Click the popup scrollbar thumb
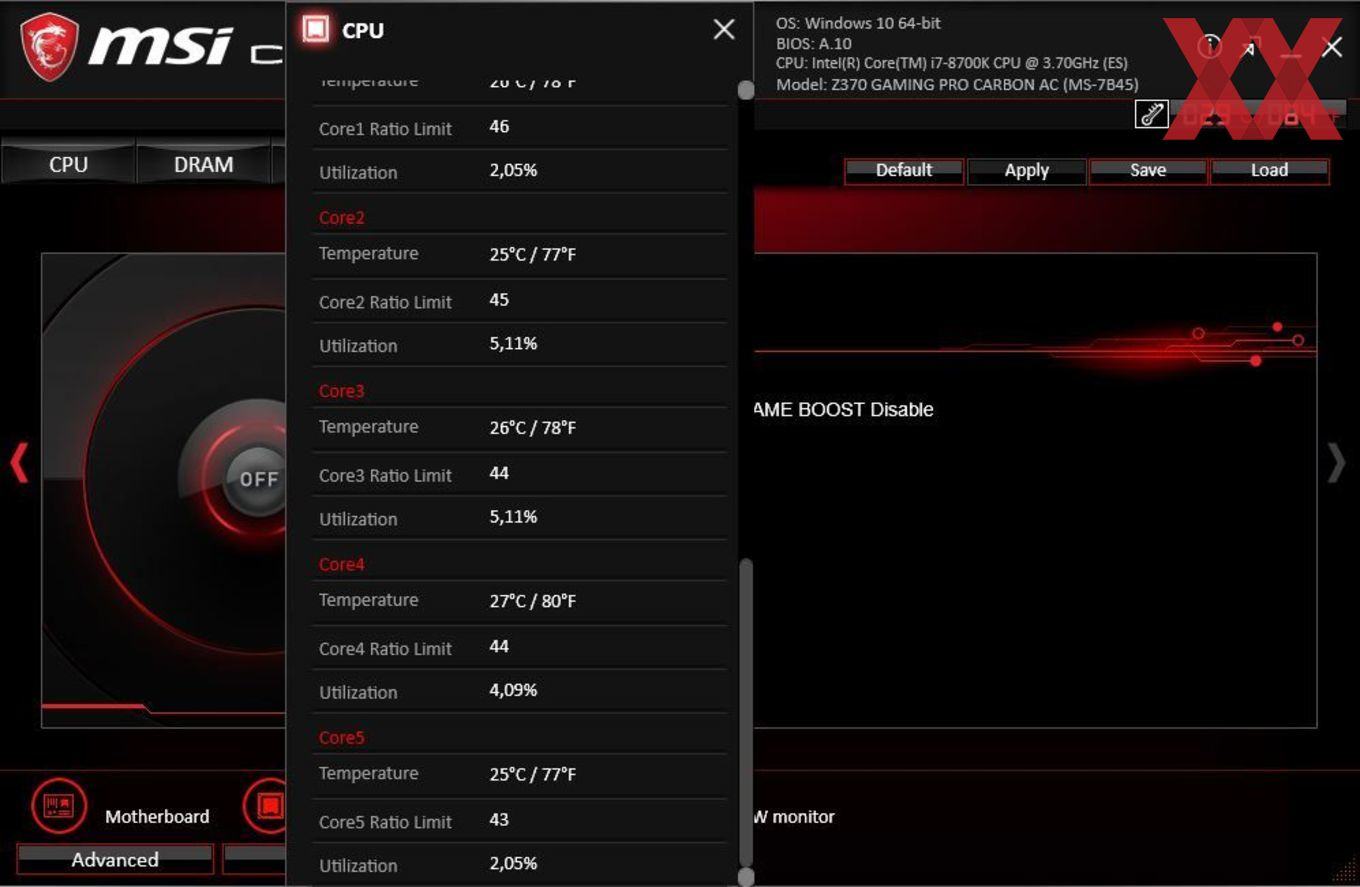Image resolution: width=1360 pixels, height=887 pixels. click(745, 712)
